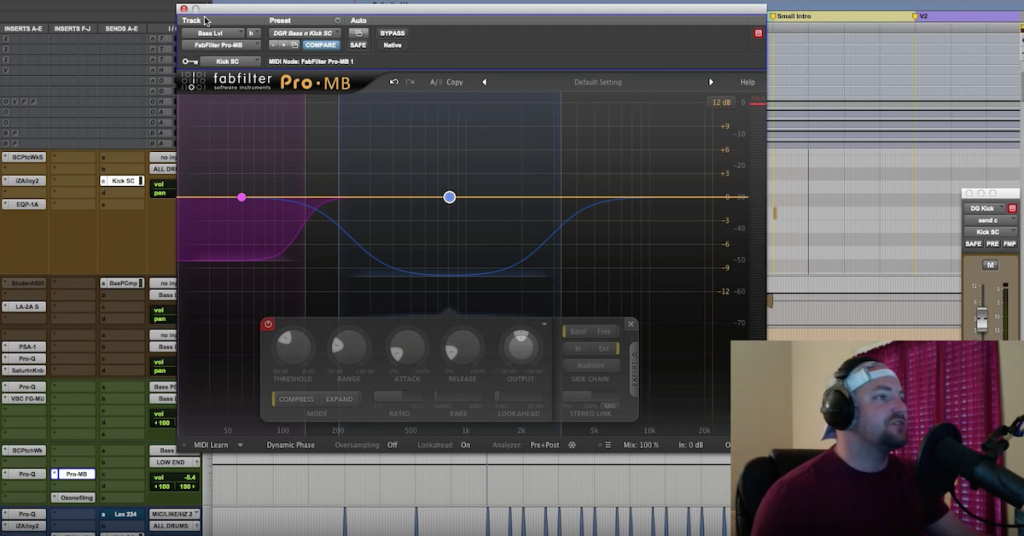
Task: Toggle the SAFE button in plugin header
Action: click(358, 45)
